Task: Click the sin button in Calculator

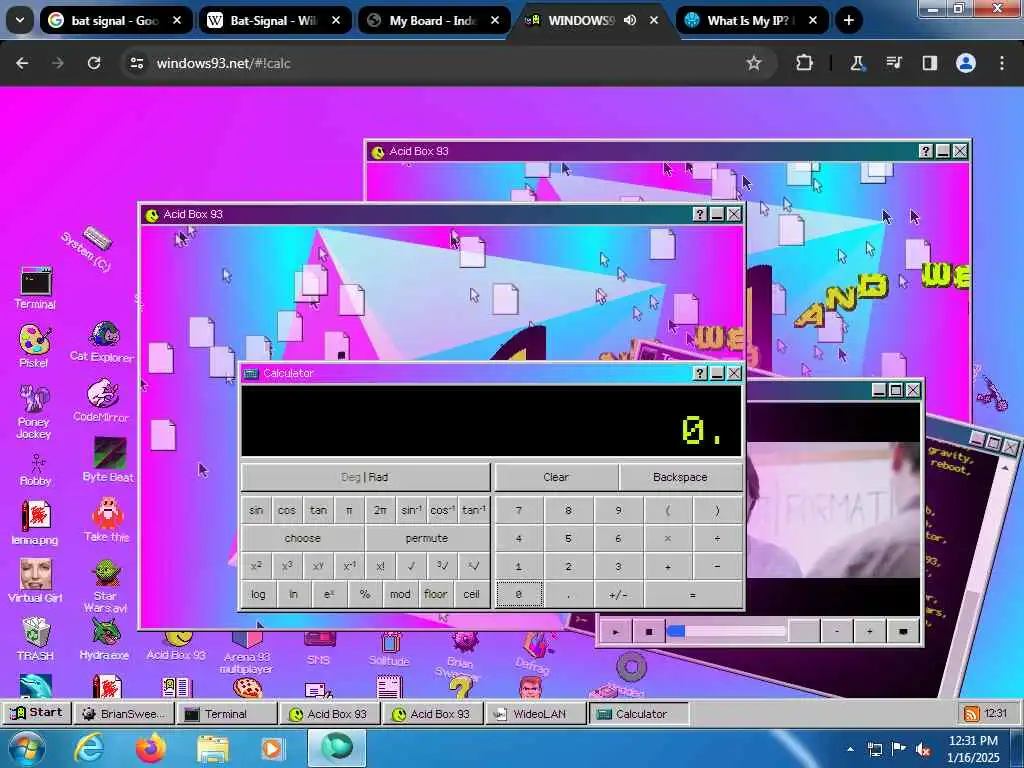Action: (256, 510)
